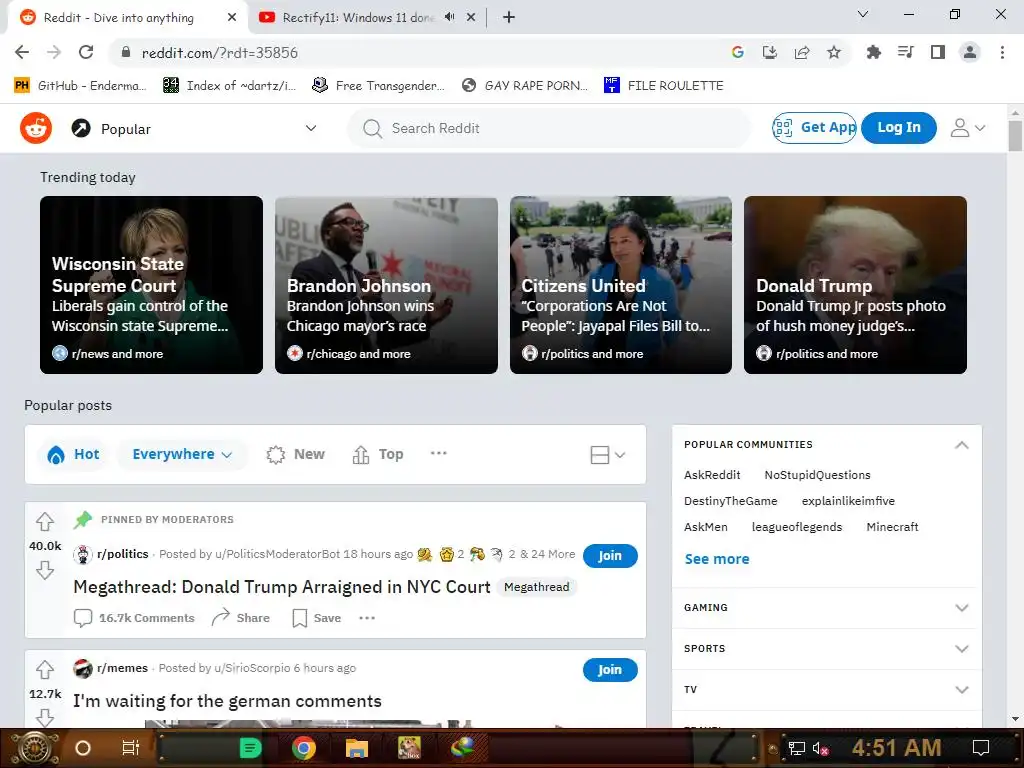Viewport: 1024px width, 768px height.
Task: Open the Brandon Johnson trending card
Action: pyautogui.click(x=386, y=285)
